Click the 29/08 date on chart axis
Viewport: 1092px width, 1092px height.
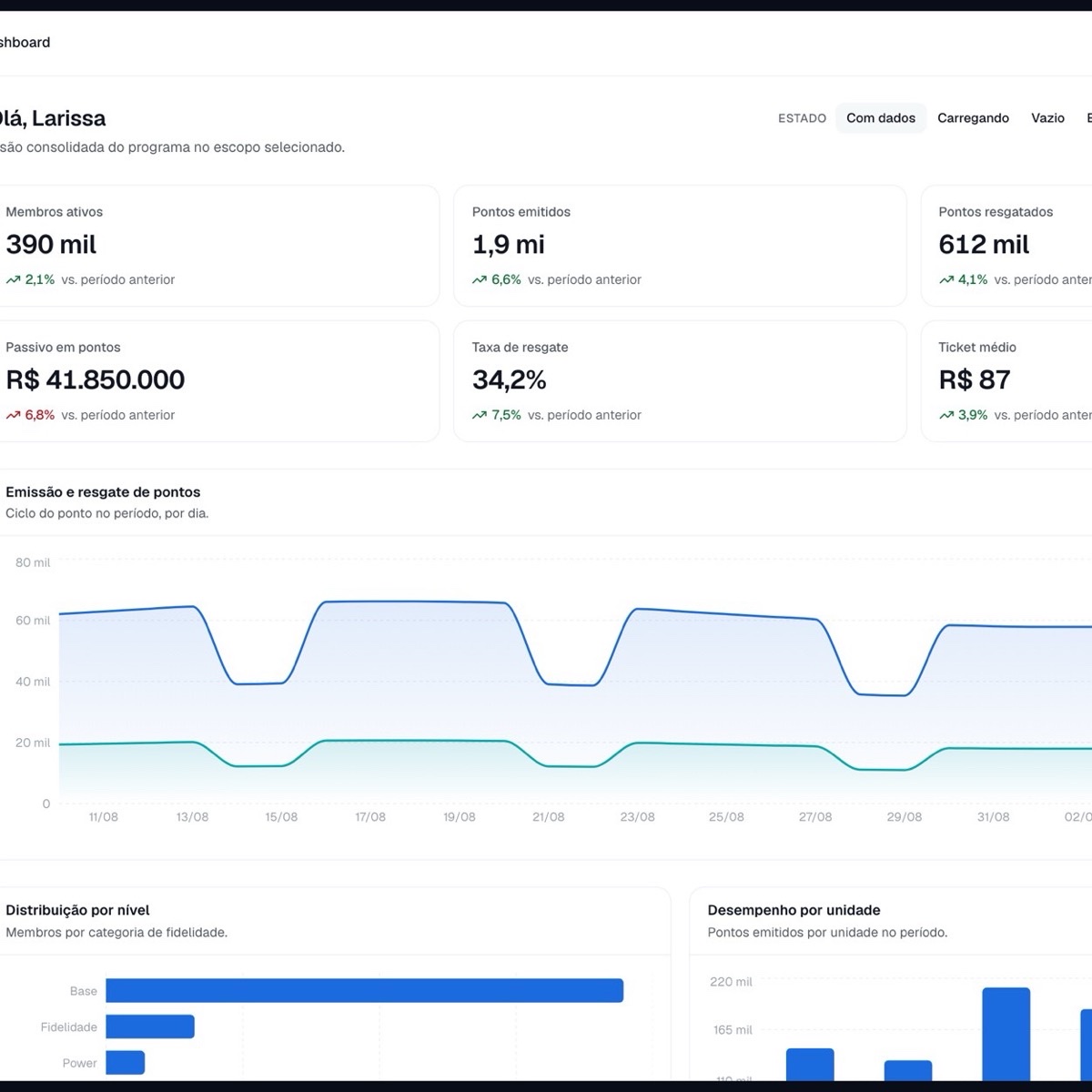pos(904,817)
